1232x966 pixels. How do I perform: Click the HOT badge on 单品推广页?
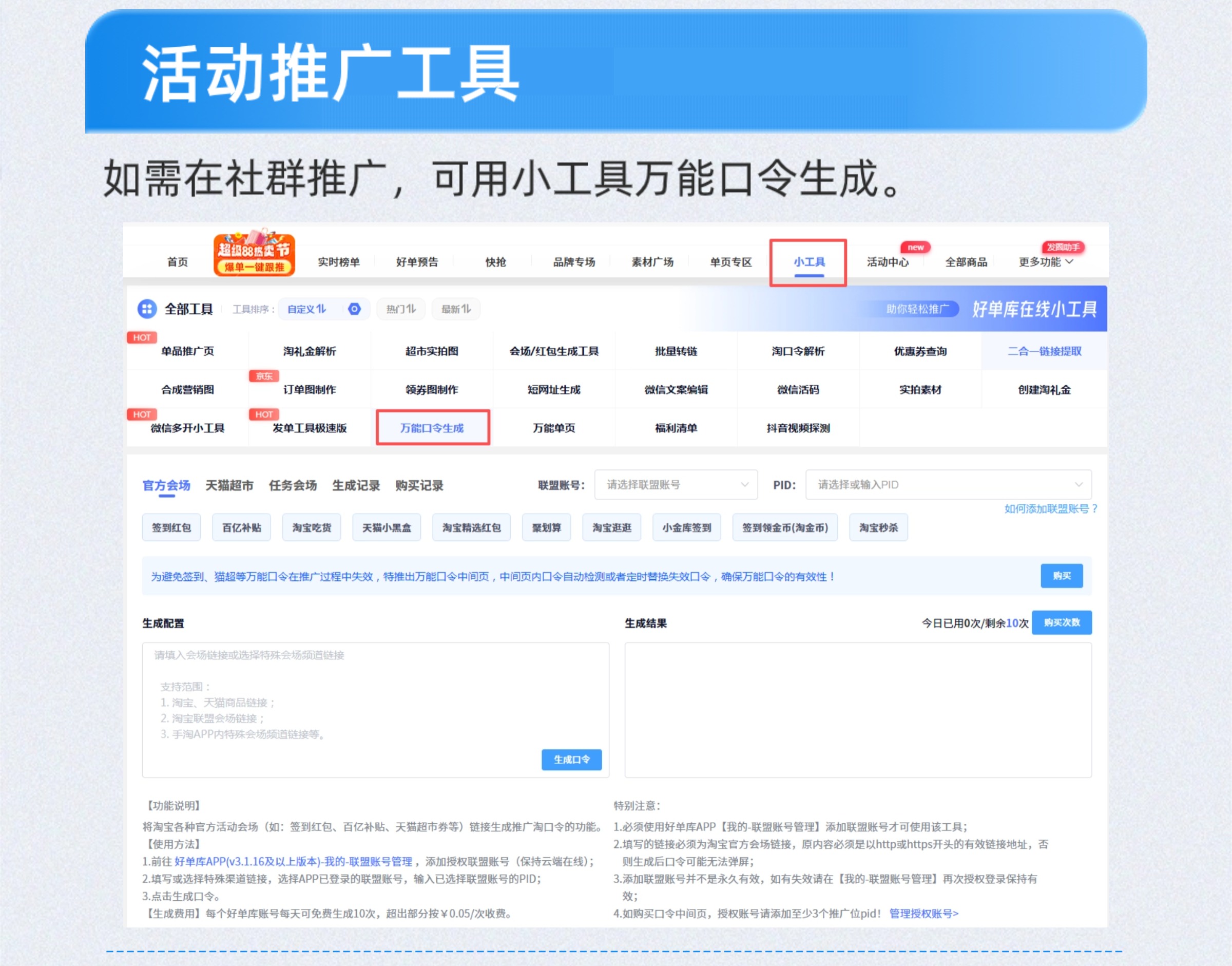pos(142,337)
